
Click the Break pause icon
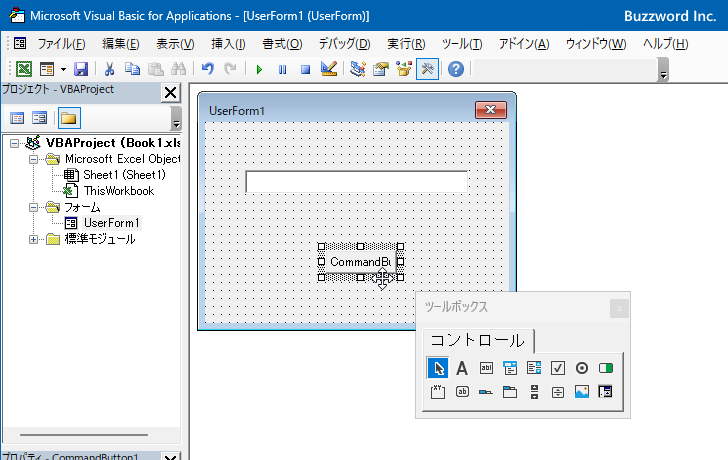282,70
